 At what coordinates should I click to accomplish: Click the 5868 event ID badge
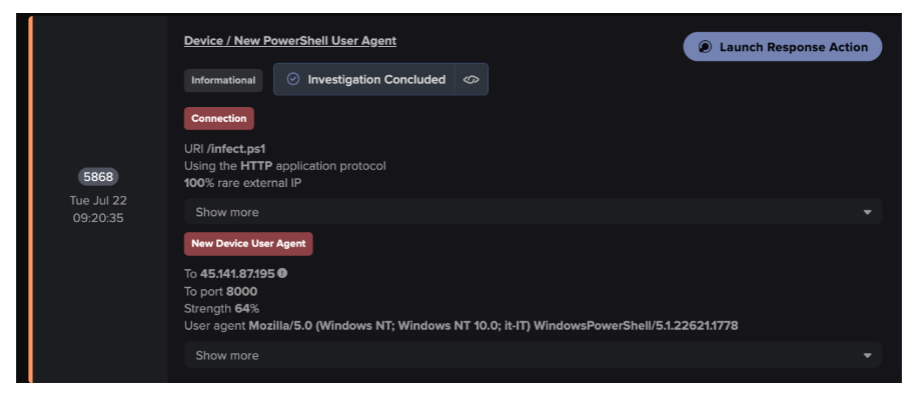(98, 177)
